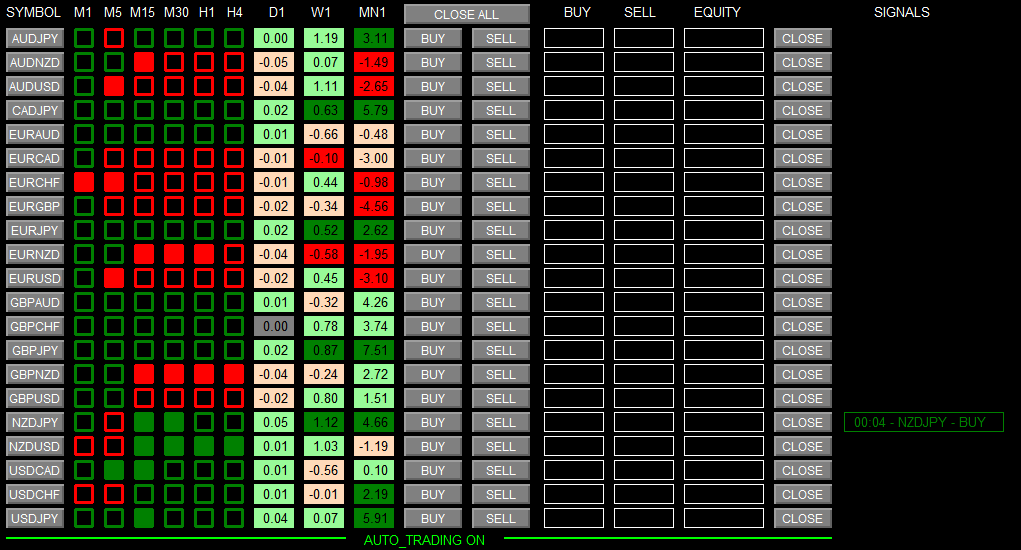Image resolution: width=1021 pixels, height=550 pixels.
Task: Click the NZDJPY M5 red outlined indicator
Action: (x=114, y=422)
